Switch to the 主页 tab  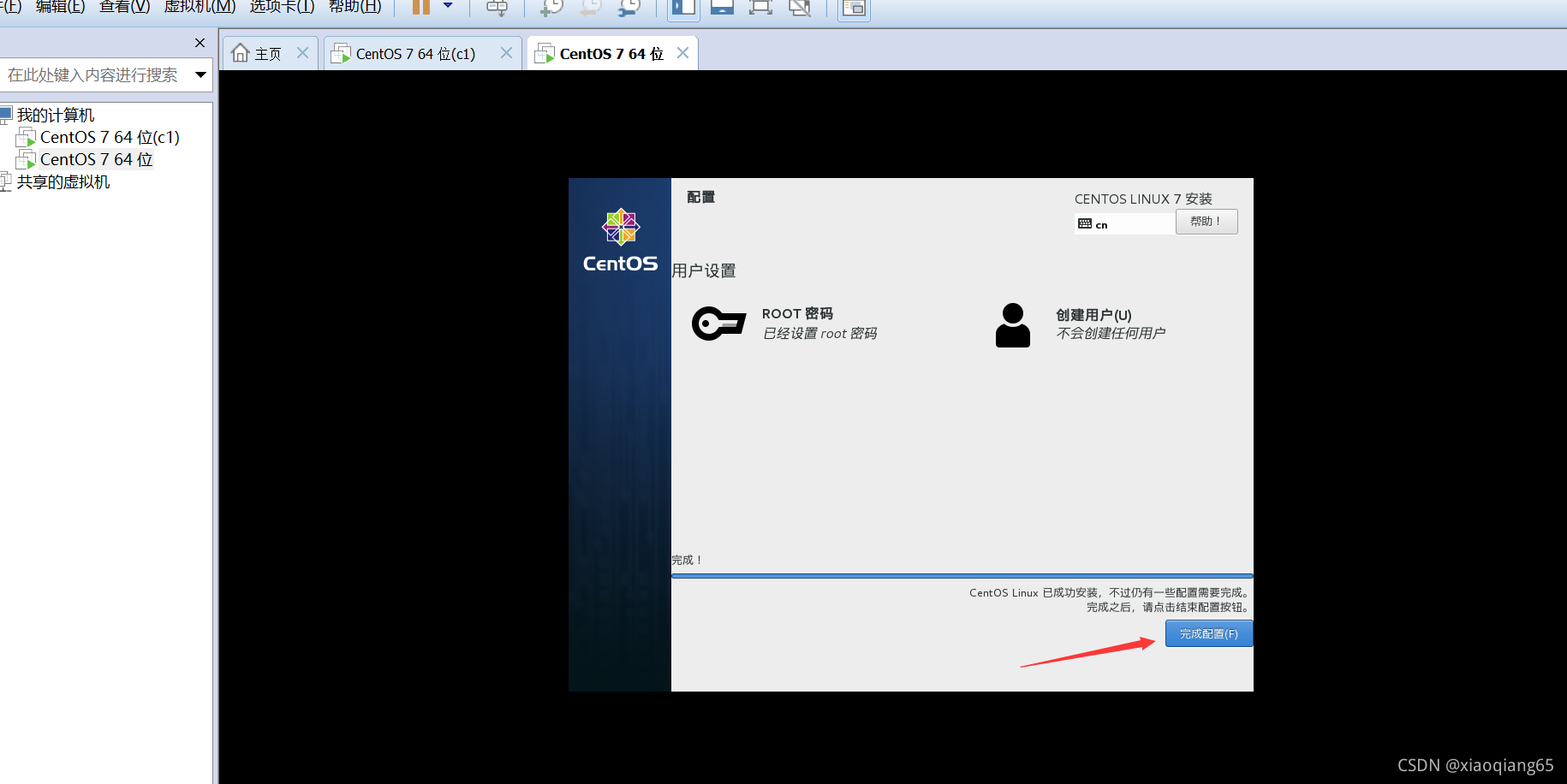(271, 53)
